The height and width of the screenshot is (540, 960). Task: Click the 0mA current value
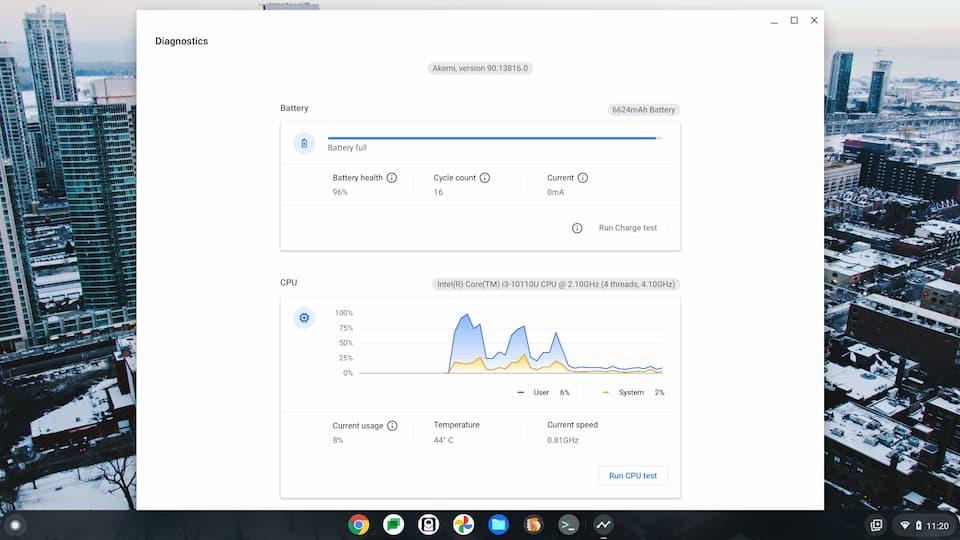(x=555, y=192)
